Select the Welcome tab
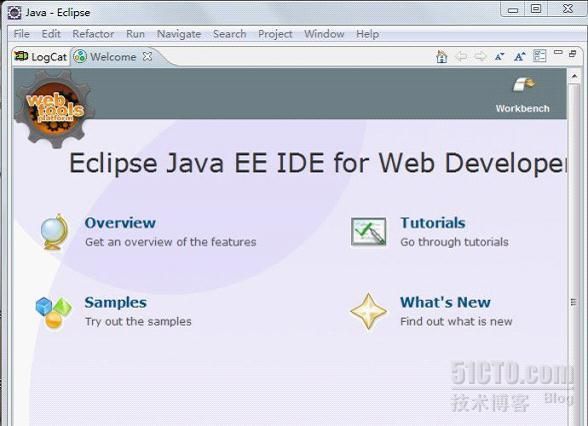This screenshot has height=426, width=588. pyautogui.click(x=113, y=57)
